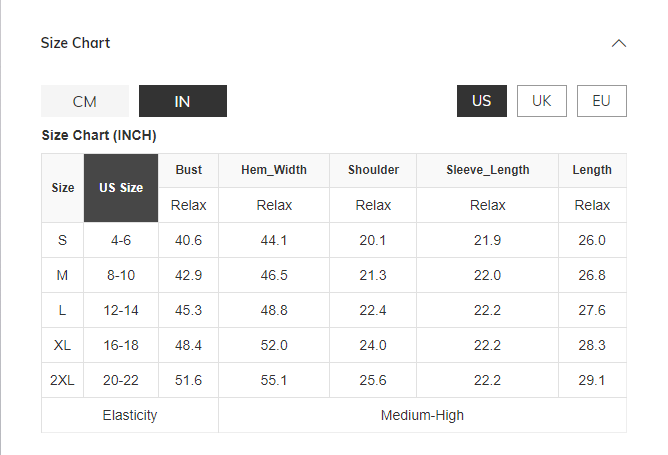Switch size region to UK
This screenshot has width=668, height=455.
tap(542, 101)
